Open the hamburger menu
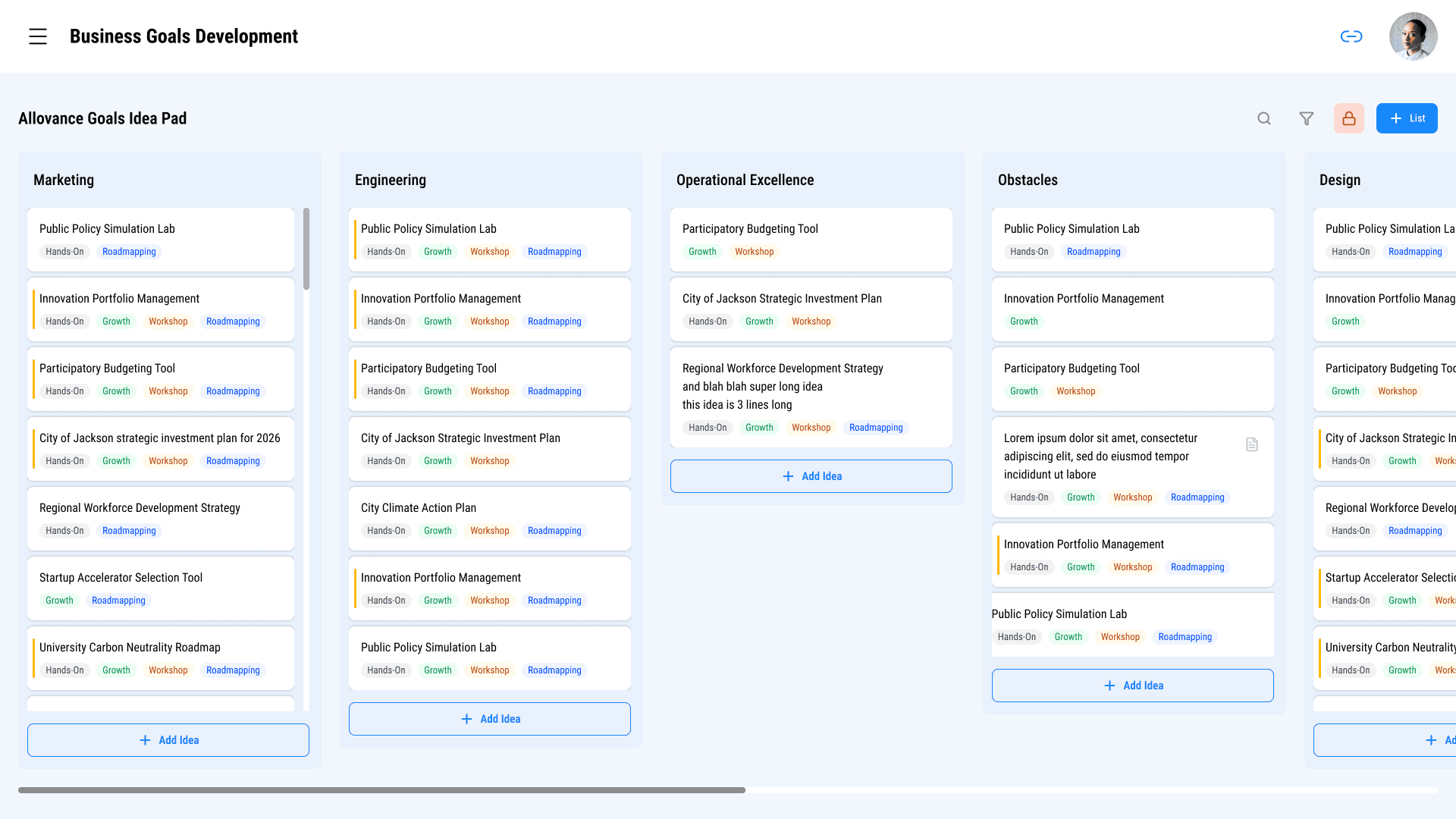Viewport: 1456px width, 819px height. click(38, 36)
